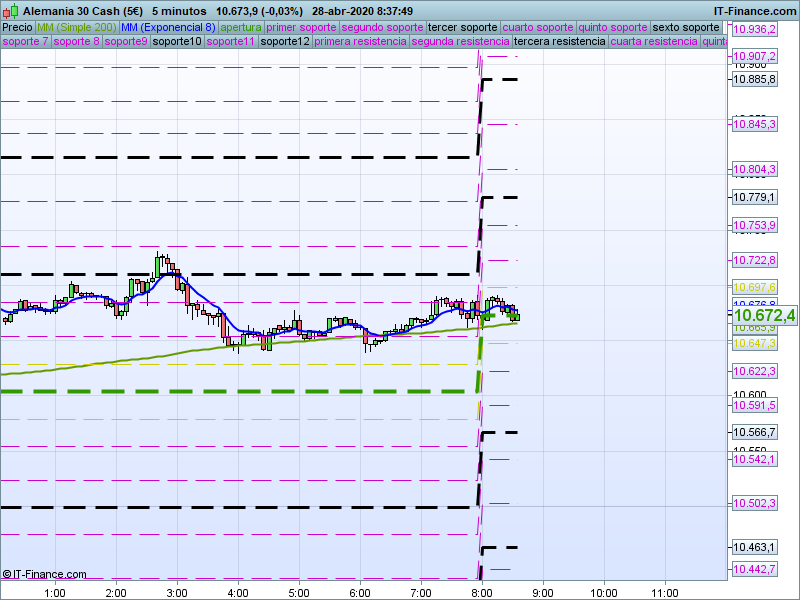Select the soporte10 label

(178, 42)
